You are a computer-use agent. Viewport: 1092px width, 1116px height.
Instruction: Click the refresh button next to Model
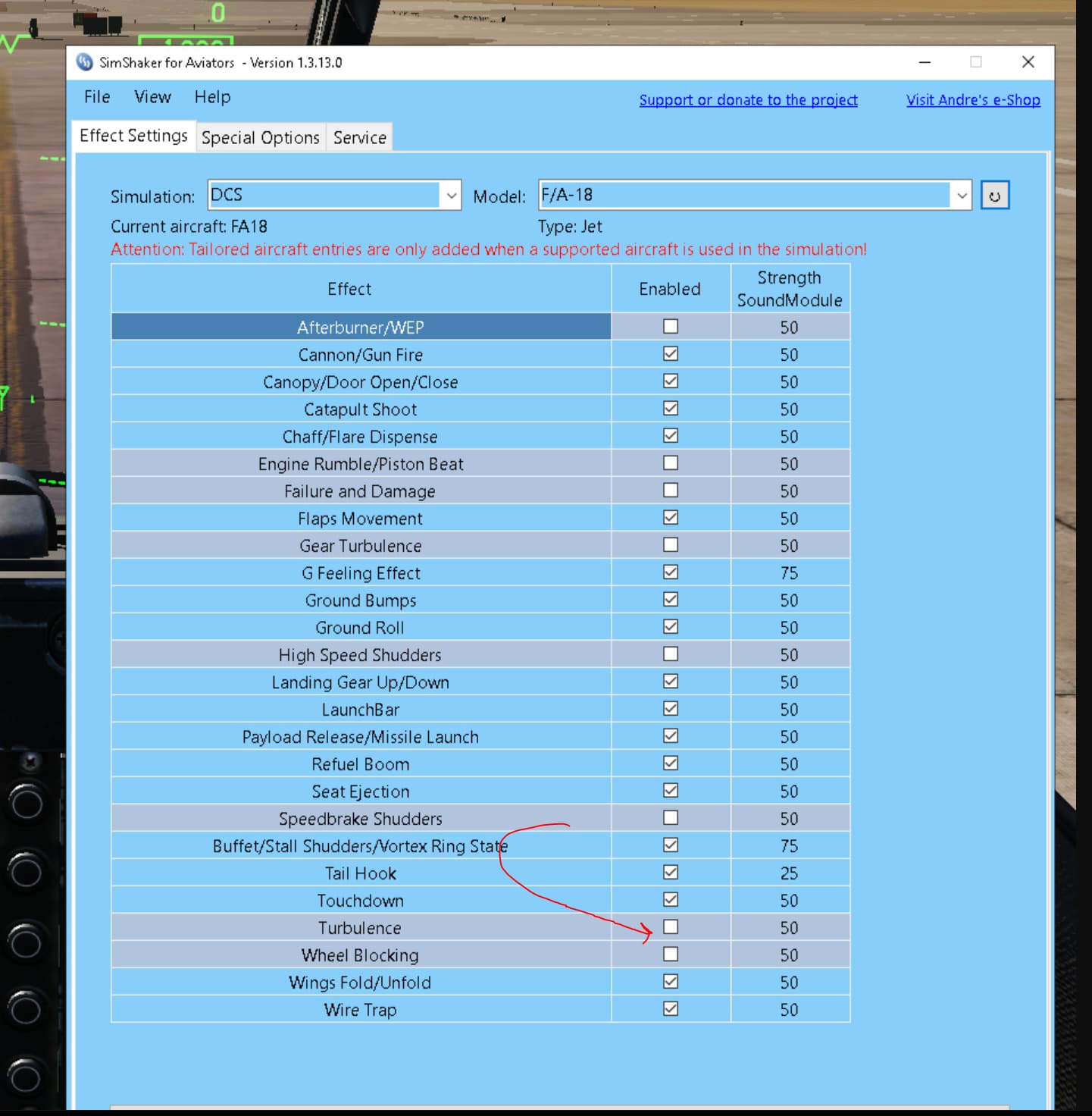click(994, 196)
